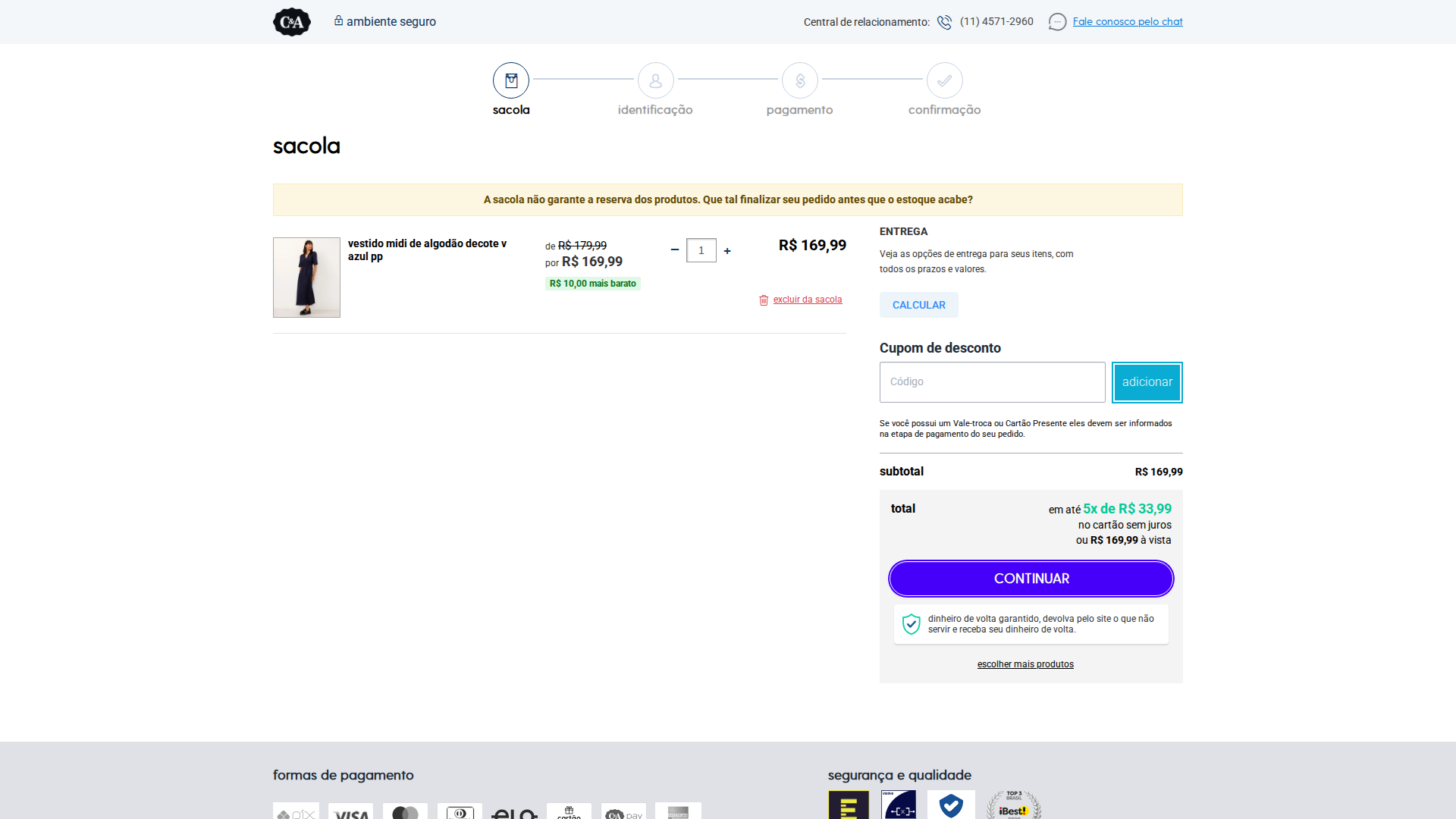Click the gift cartão payment icon
Screen dimensions: 1456x819
pos(569,811)
